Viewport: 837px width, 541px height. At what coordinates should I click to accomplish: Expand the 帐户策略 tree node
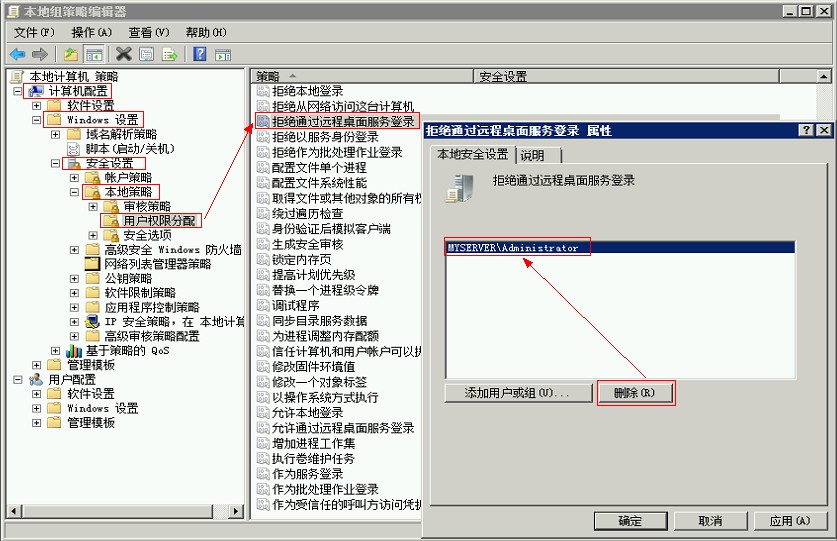74,177
